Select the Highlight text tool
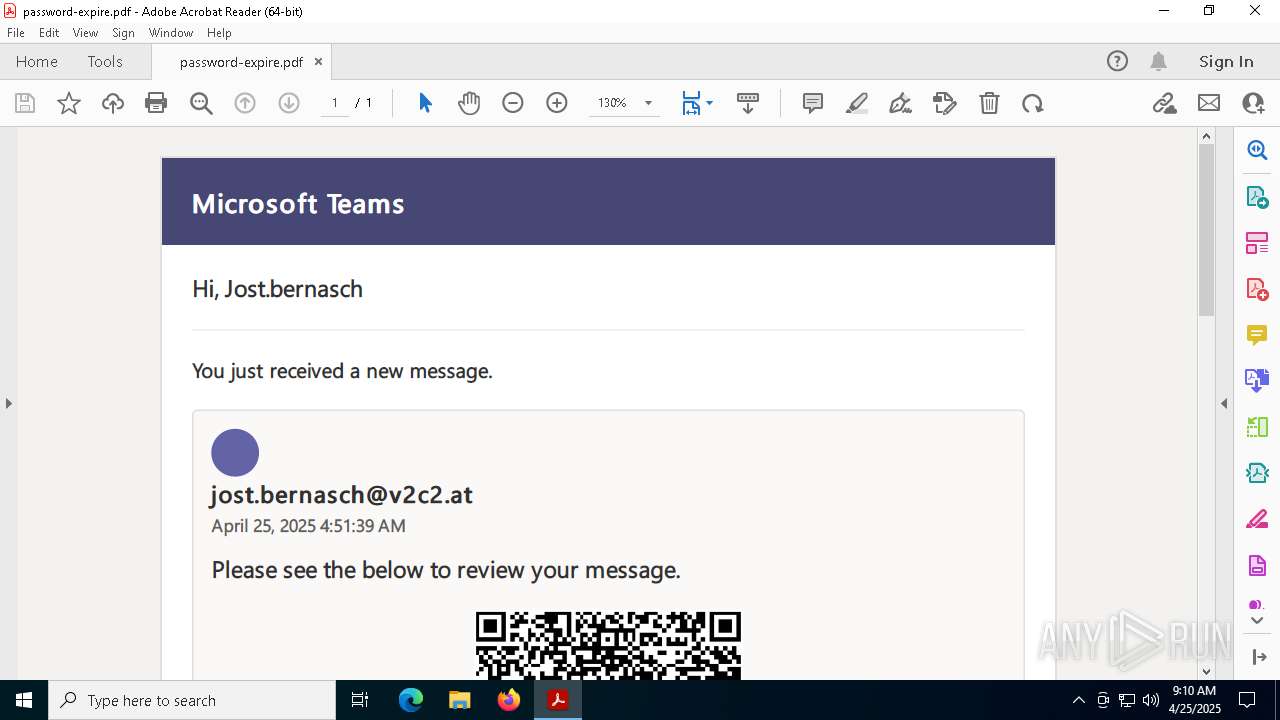This screenshot has height=720, width=1280. pyautogui.click(x=857, y=103)
